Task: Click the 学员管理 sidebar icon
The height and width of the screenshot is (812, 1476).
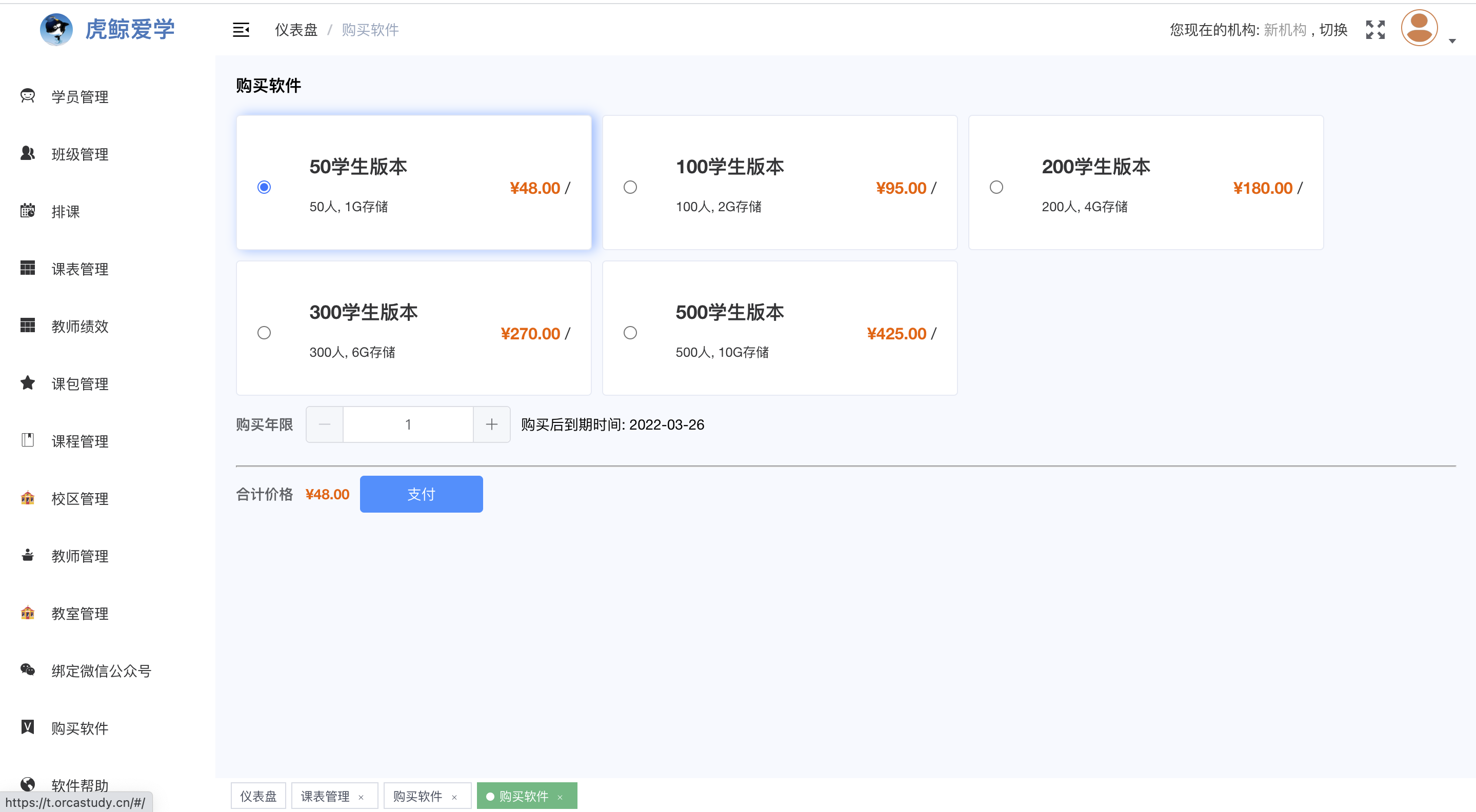Action: tap(28, 96)
